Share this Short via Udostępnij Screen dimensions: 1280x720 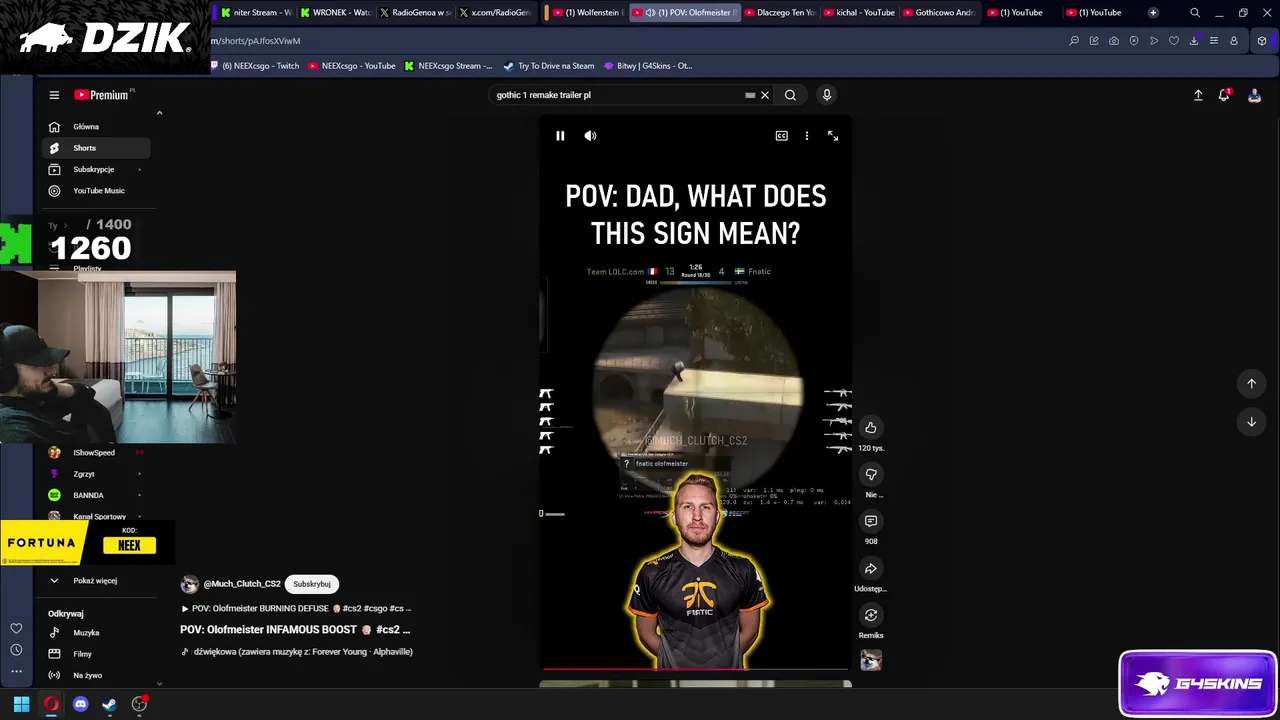click(x=871, y=568)
